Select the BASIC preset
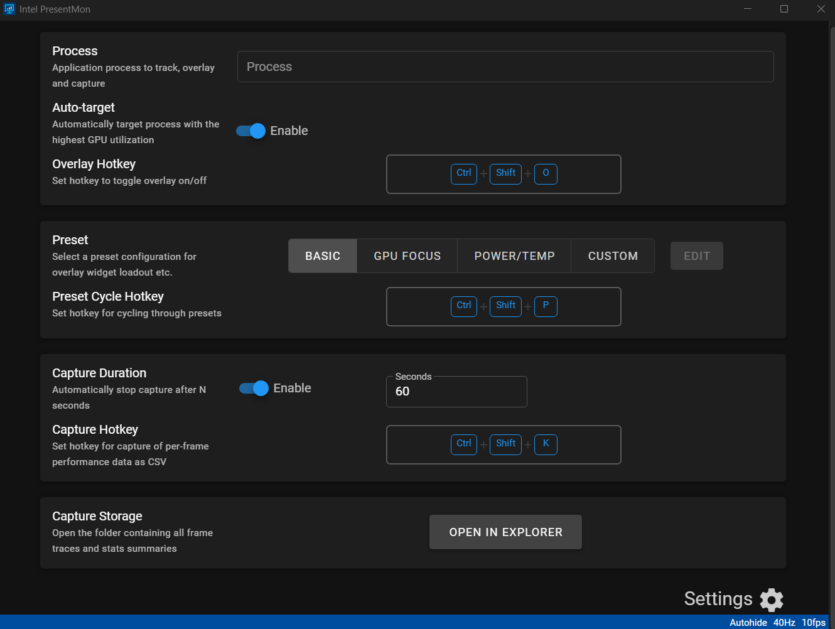 323,256
